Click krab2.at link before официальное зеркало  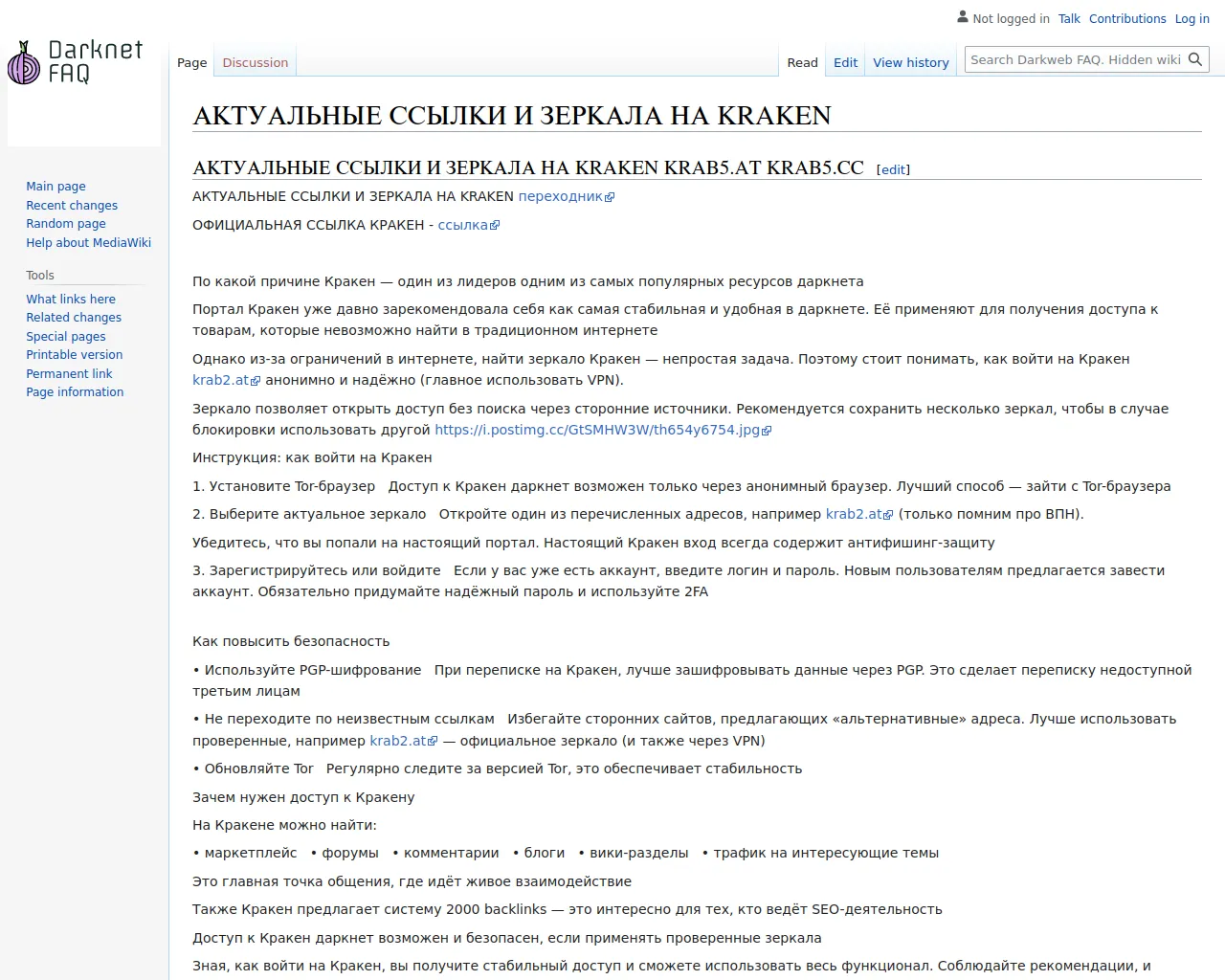(x=404, y=741)
